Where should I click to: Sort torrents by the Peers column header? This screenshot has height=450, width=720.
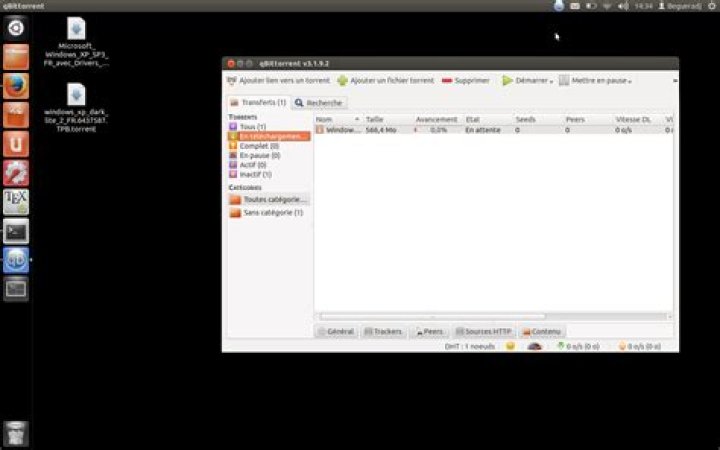pyautogui.click(x=588, y=119)
